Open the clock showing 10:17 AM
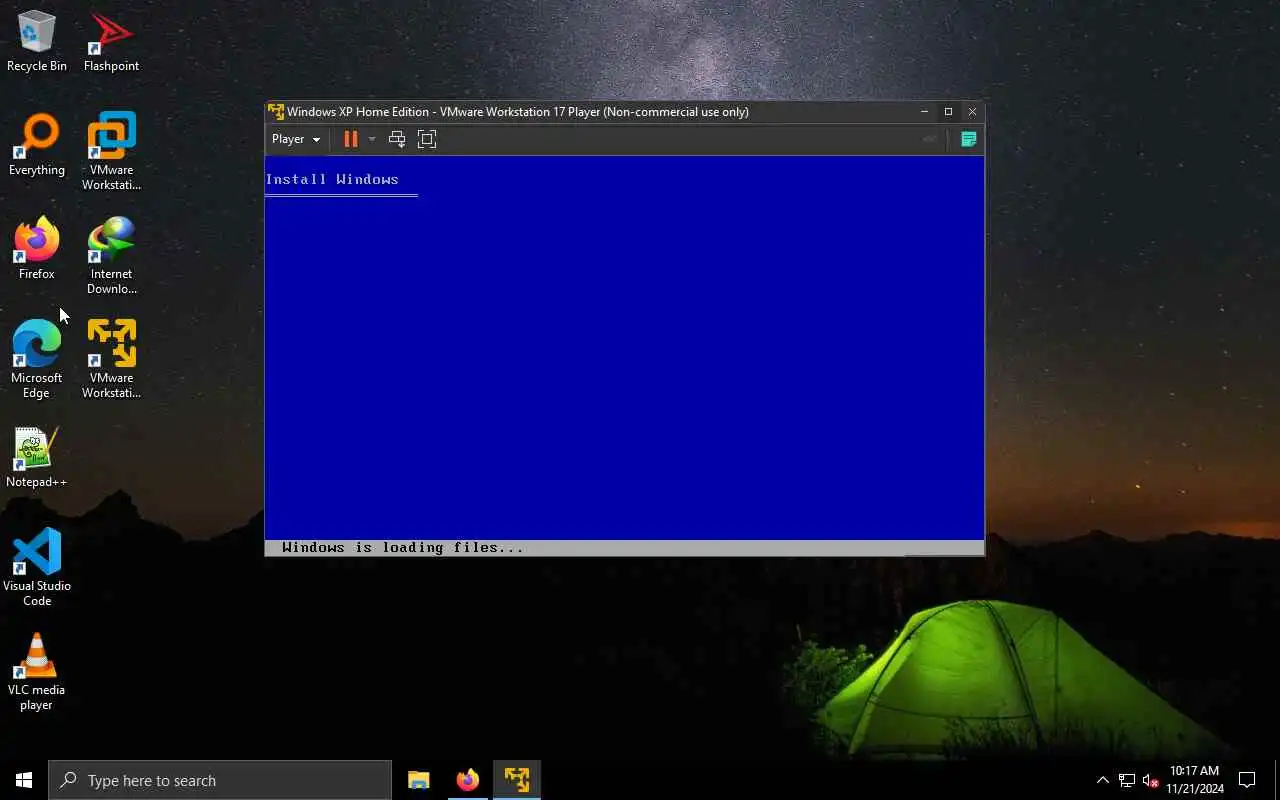The image size is (1280, 800). pyautogui.click(x=1194, y=780)
